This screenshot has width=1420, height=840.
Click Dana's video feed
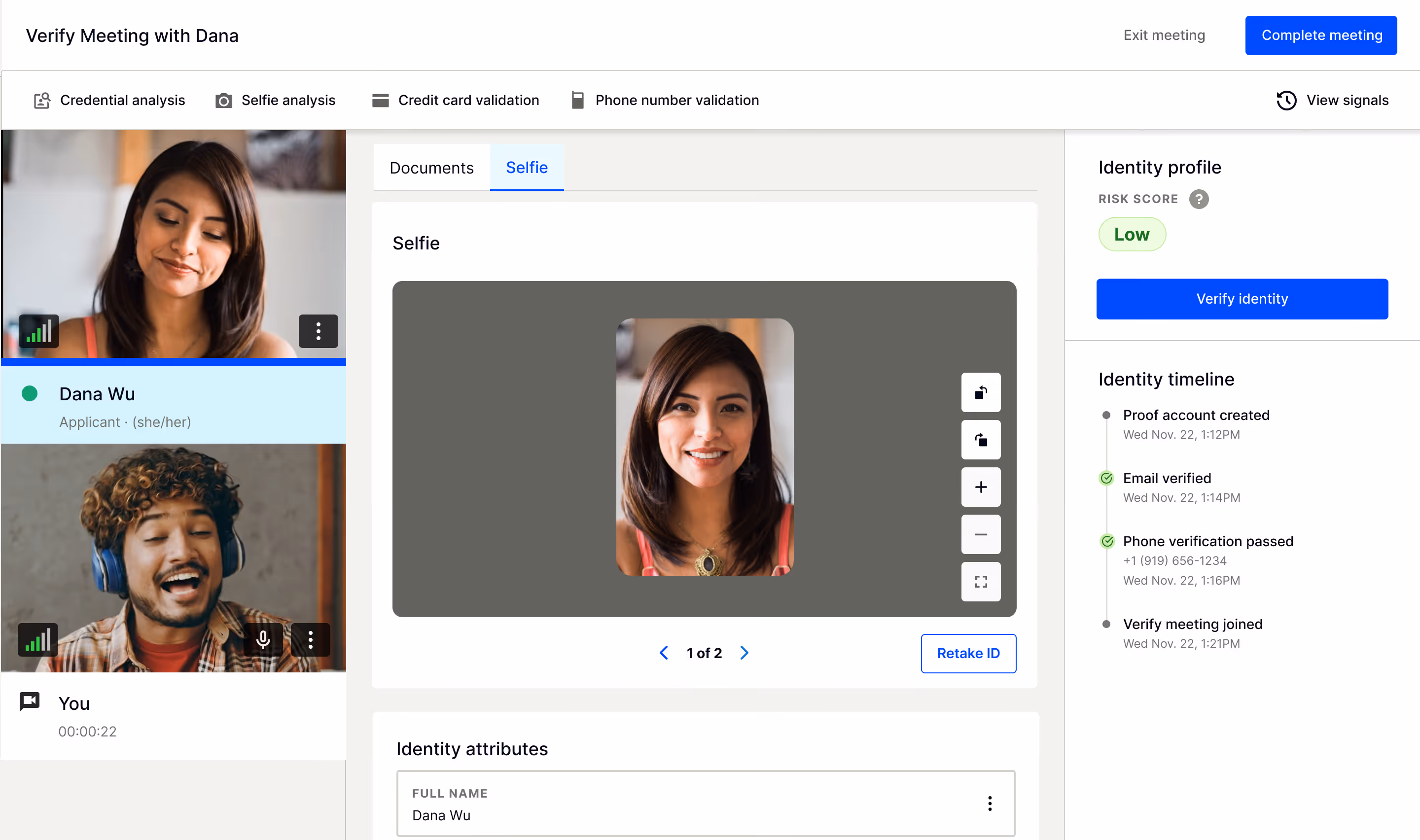coord(173,245)
